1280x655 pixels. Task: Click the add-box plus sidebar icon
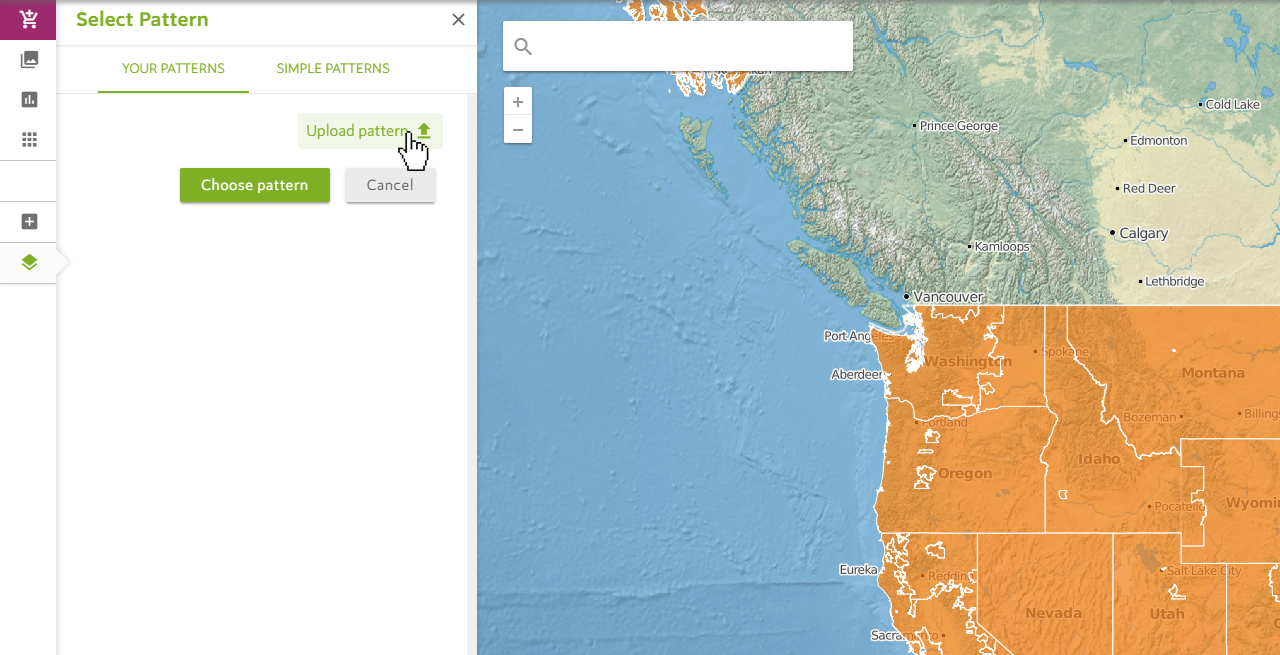pos(29,222)
